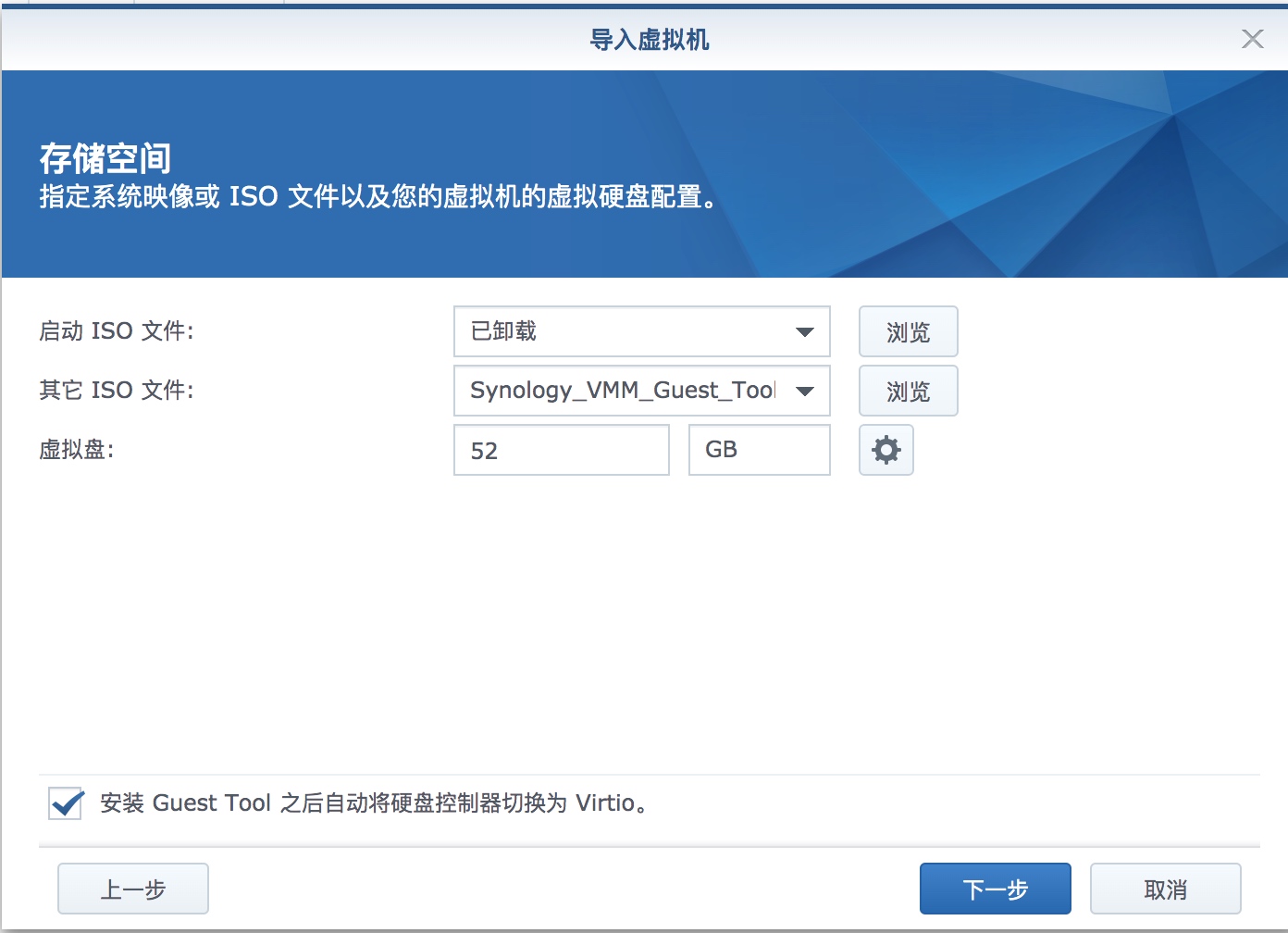
Task: Close the 导入虚拟机 dialog
Action: 1252,39
